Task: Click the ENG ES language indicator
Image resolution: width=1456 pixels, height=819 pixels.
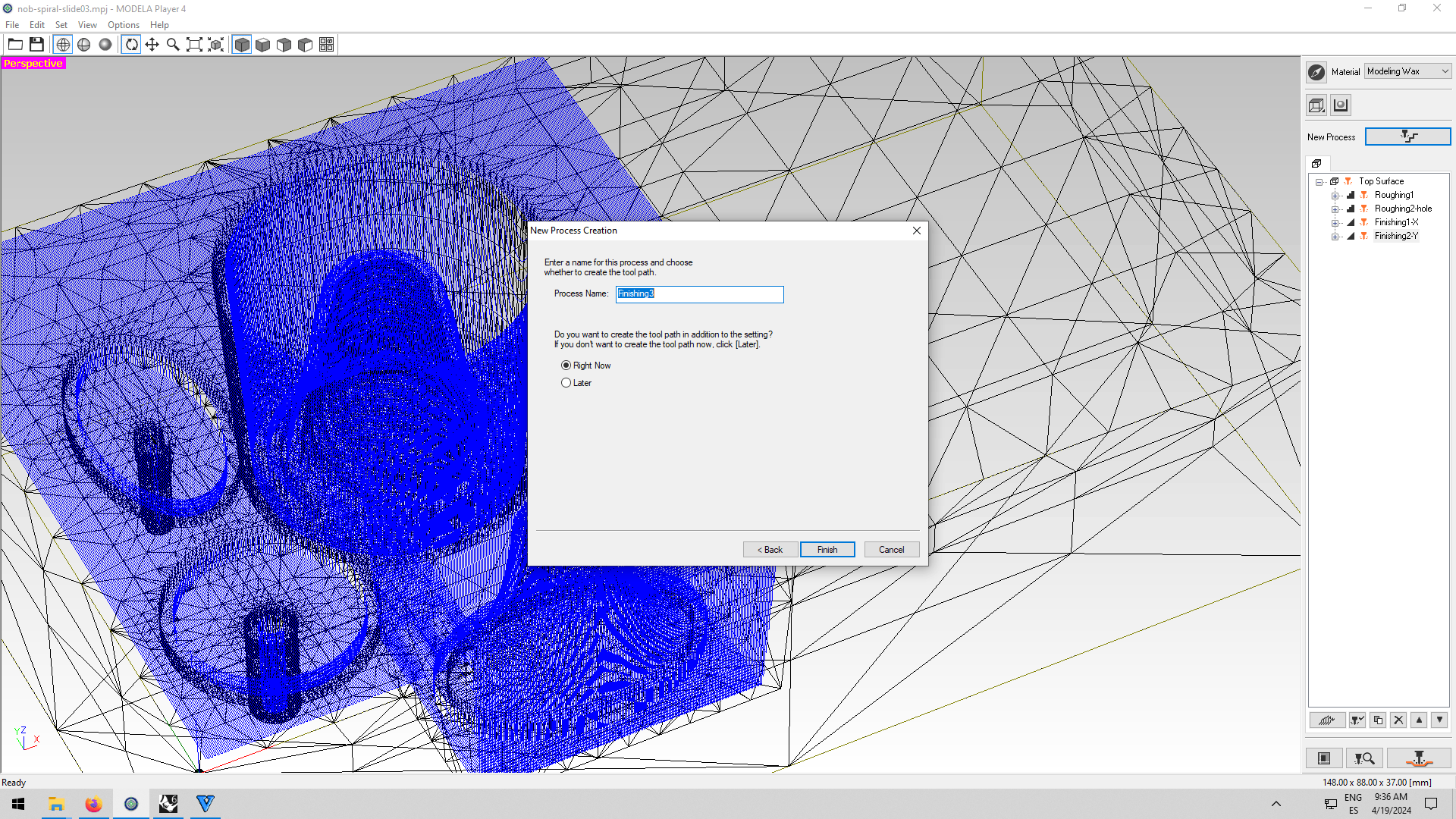Action: click(1353, 804)
